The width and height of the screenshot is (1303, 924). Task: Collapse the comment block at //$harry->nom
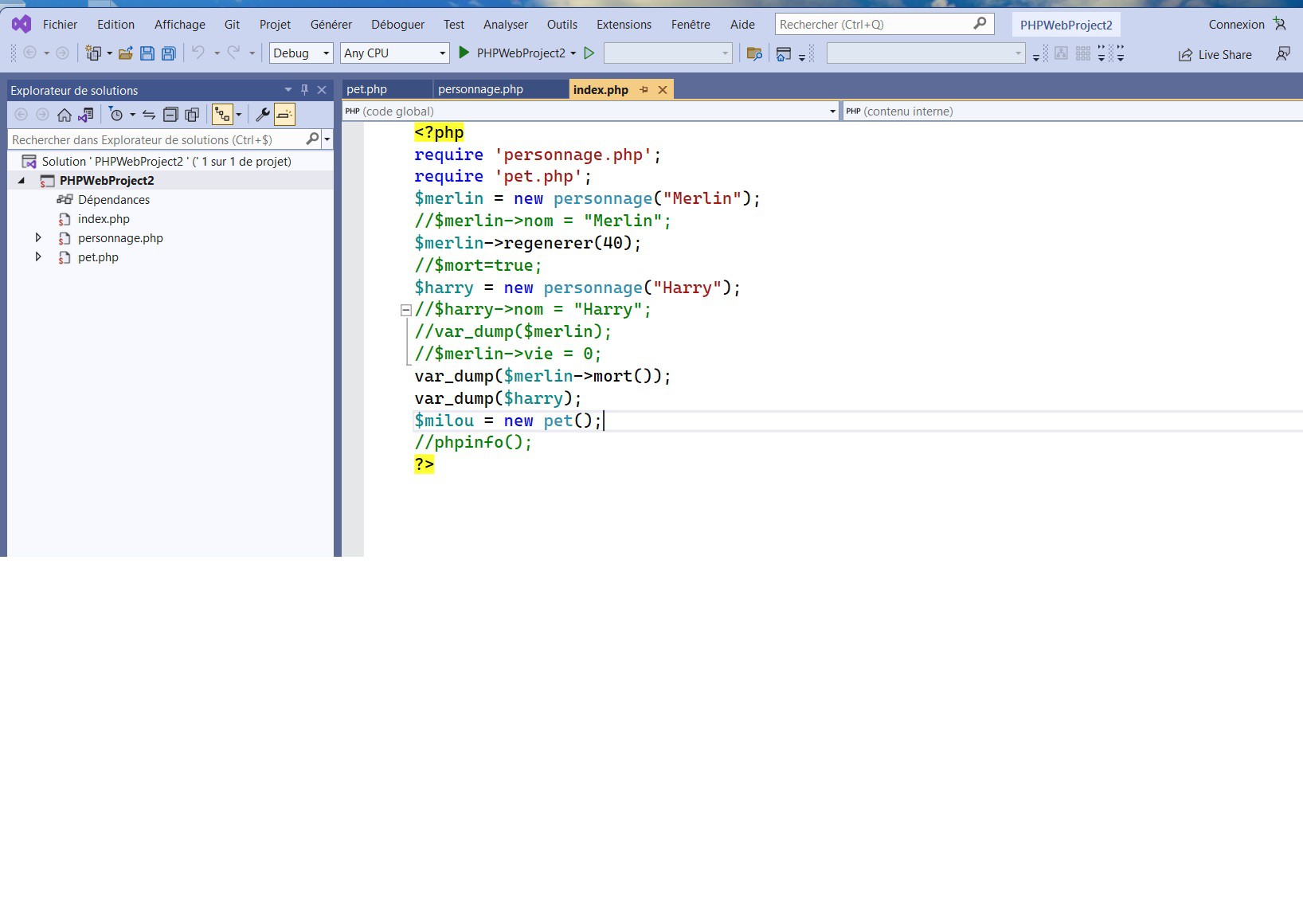405,310
